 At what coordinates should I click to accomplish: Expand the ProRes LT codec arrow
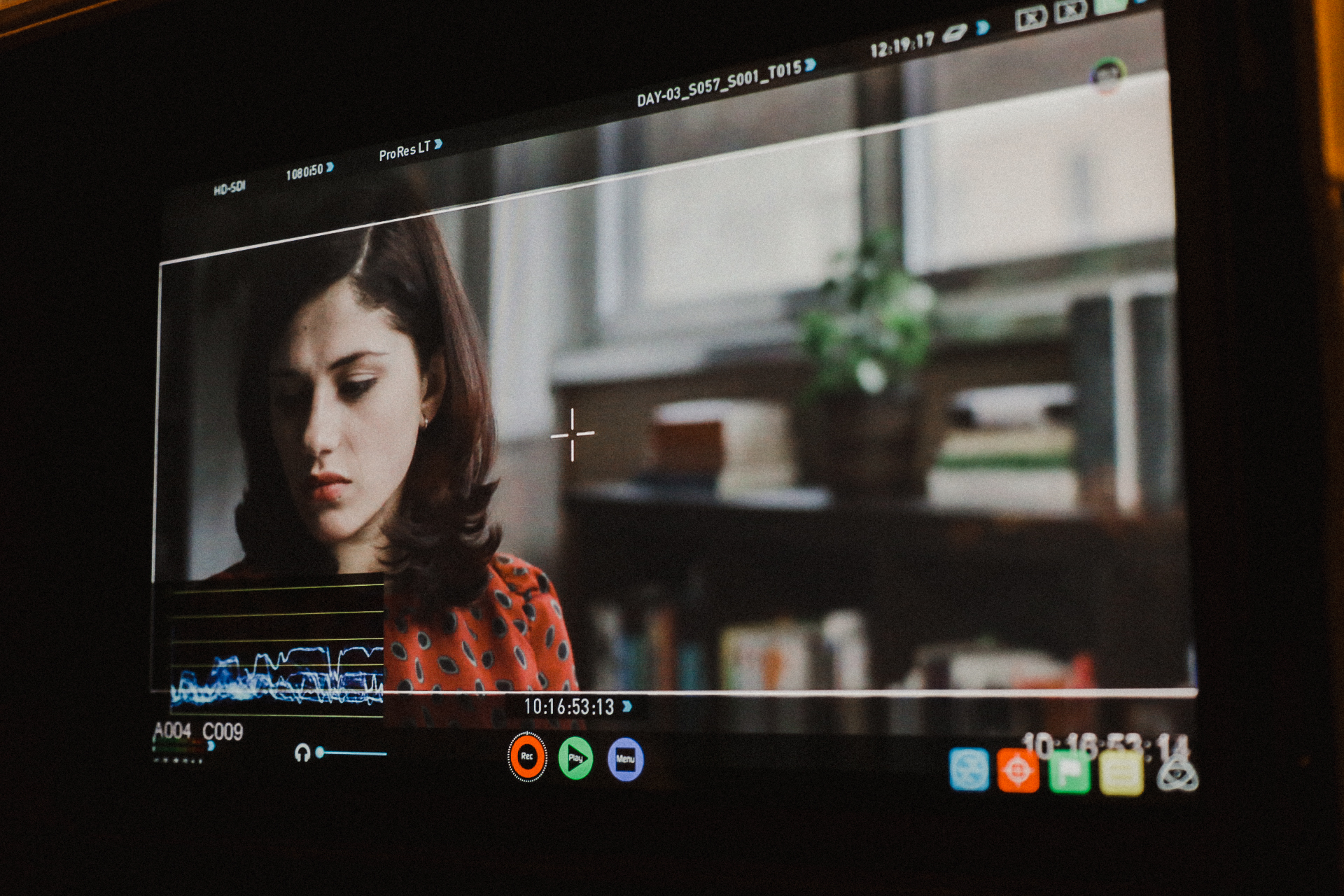pyautogui.click(x=438, y=143)
